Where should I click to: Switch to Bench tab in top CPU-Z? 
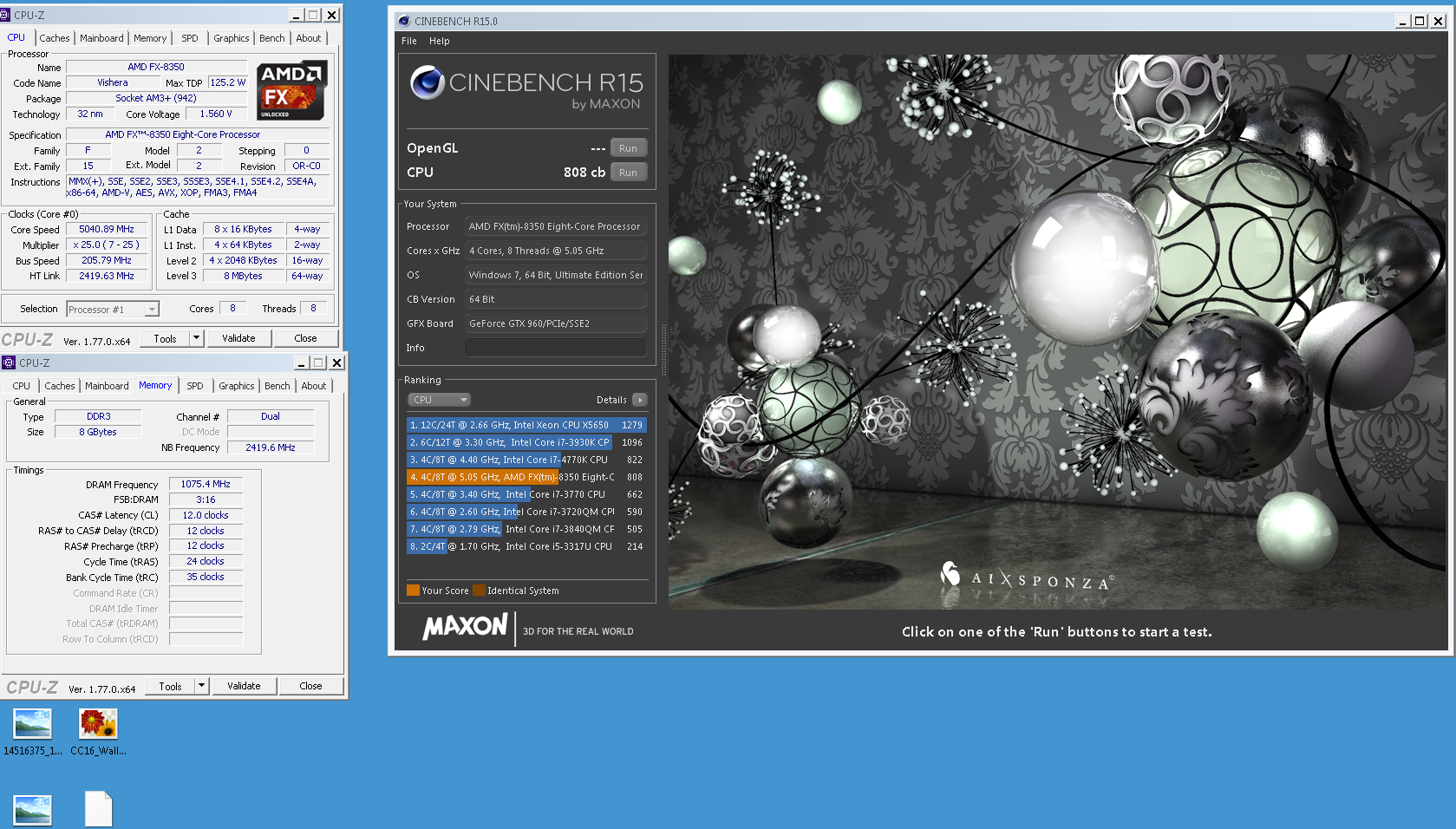tap(272, 38)
